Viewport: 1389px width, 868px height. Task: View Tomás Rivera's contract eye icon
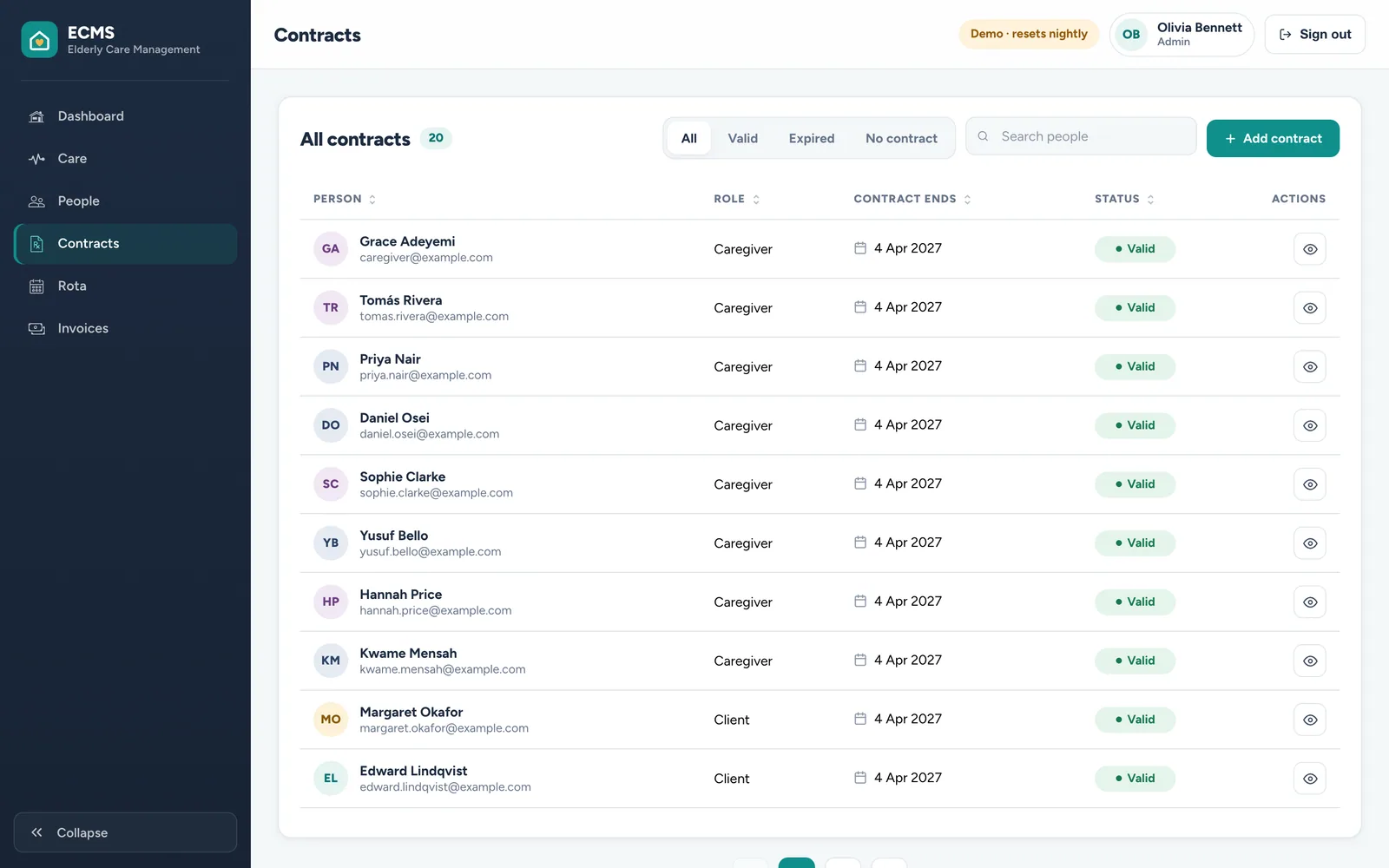(1310, 308)
